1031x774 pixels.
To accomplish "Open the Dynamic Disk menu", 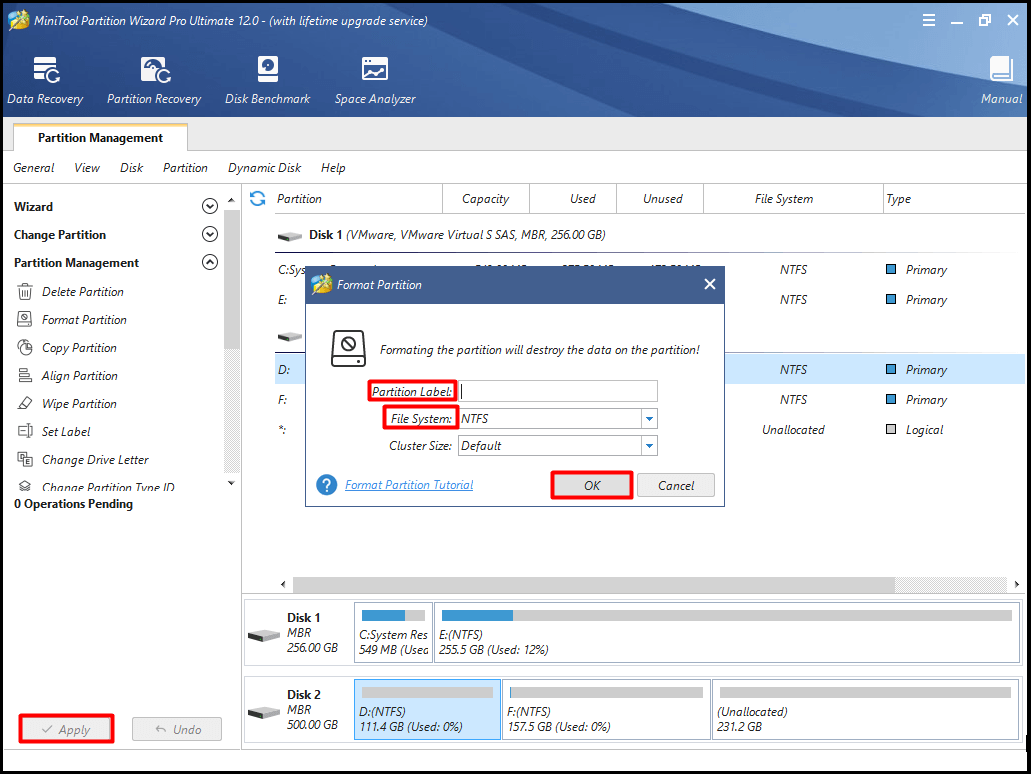I will click(x=264, y=168).
